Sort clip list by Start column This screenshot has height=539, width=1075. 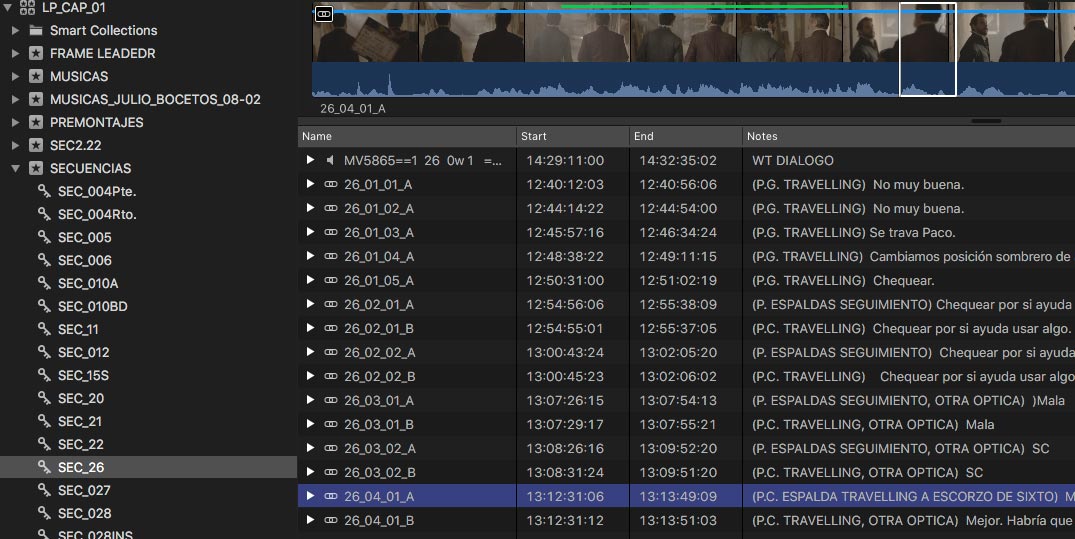point(572,136)
